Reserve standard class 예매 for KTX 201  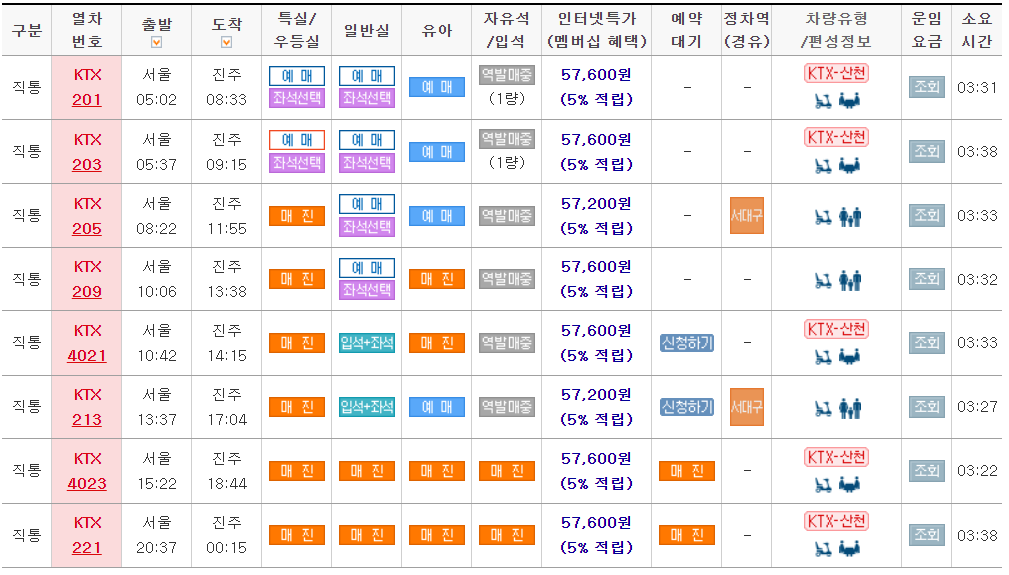click(367, 76)
